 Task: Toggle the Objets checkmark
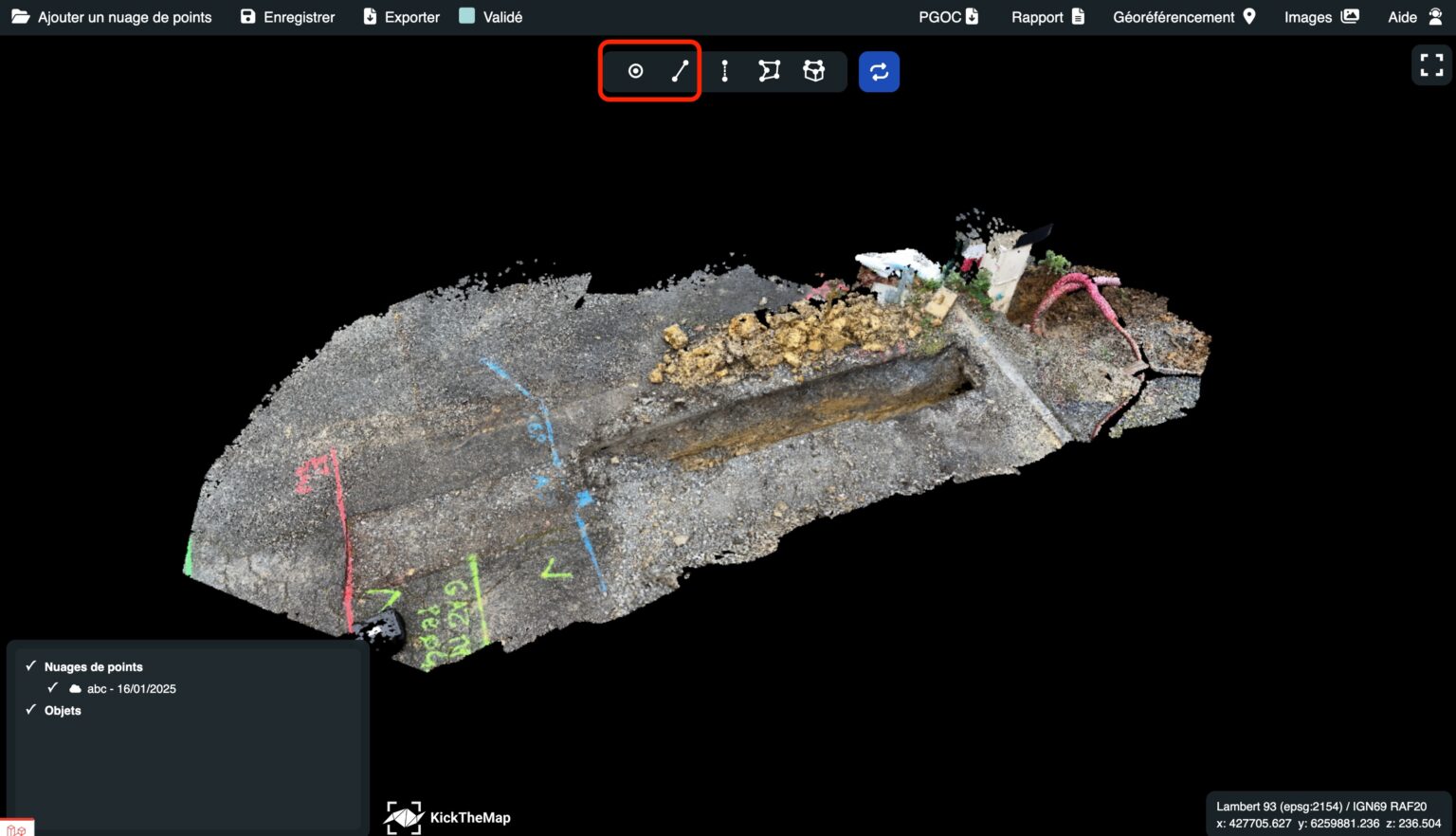31,709
